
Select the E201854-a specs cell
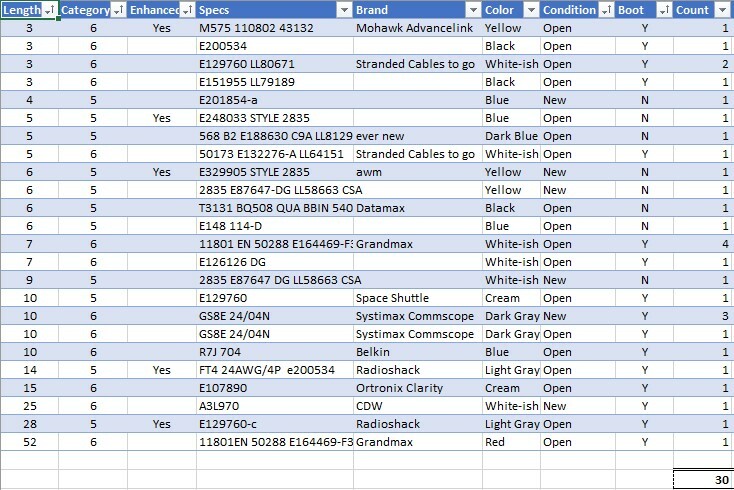(275, 100)
